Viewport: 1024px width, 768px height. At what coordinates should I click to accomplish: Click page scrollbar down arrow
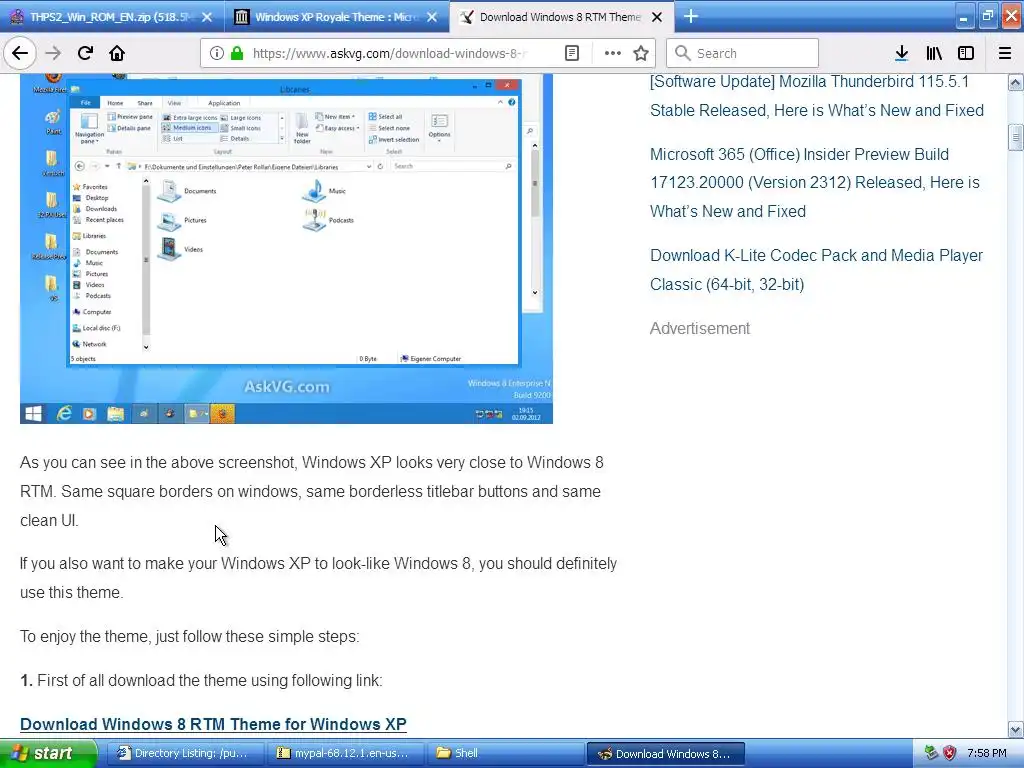tap(1016, 729)
